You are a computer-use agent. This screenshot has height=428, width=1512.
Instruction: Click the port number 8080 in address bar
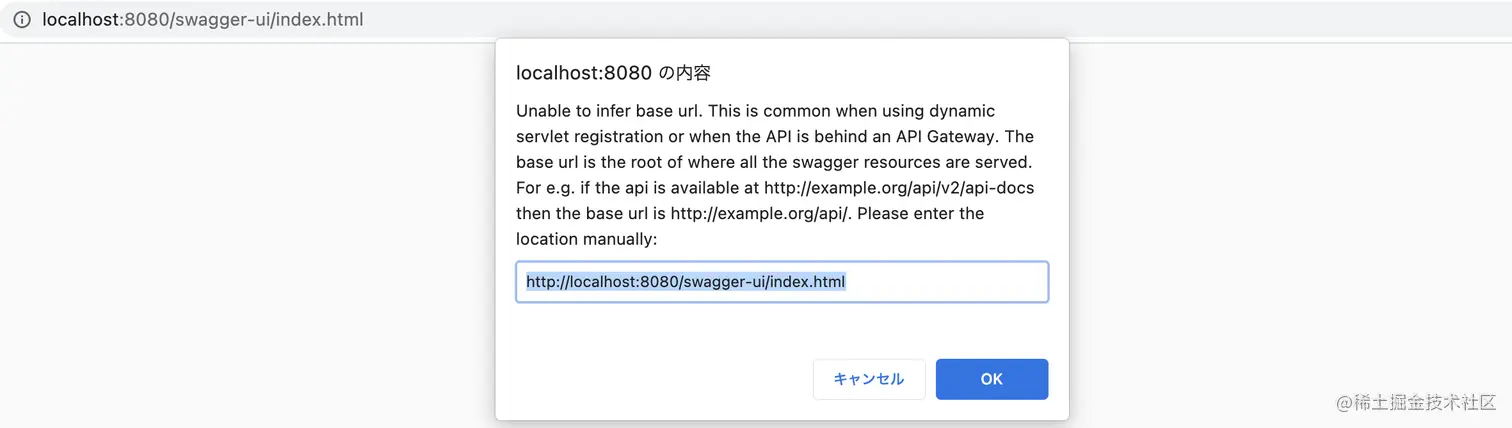click(x=146, y=20)
